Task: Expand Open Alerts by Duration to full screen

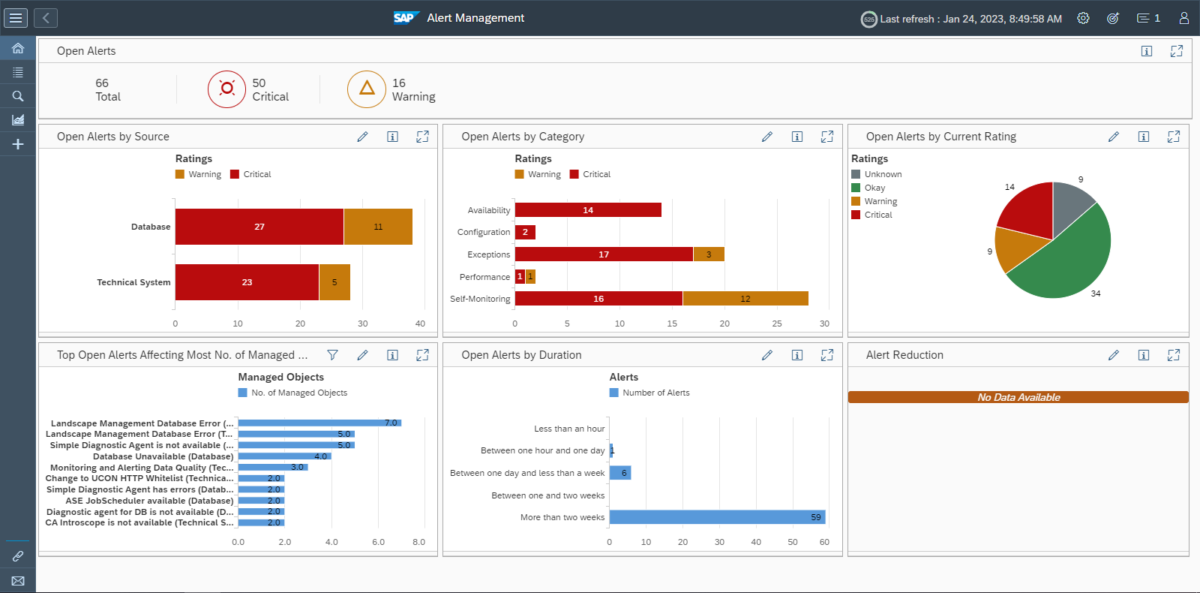Action: pyautogui.click(x=827, y=354)
